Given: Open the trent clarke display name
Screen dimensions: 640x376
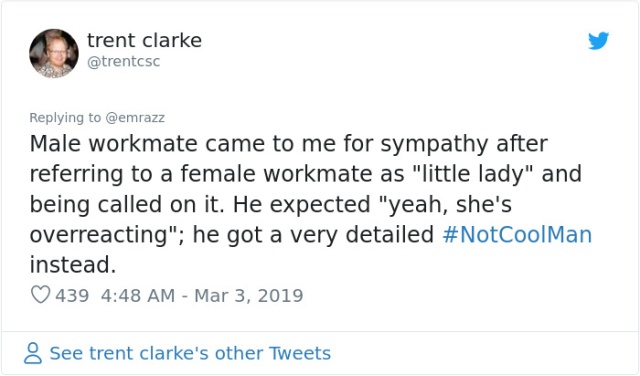Looking at the screenshot, I should 144,40.
